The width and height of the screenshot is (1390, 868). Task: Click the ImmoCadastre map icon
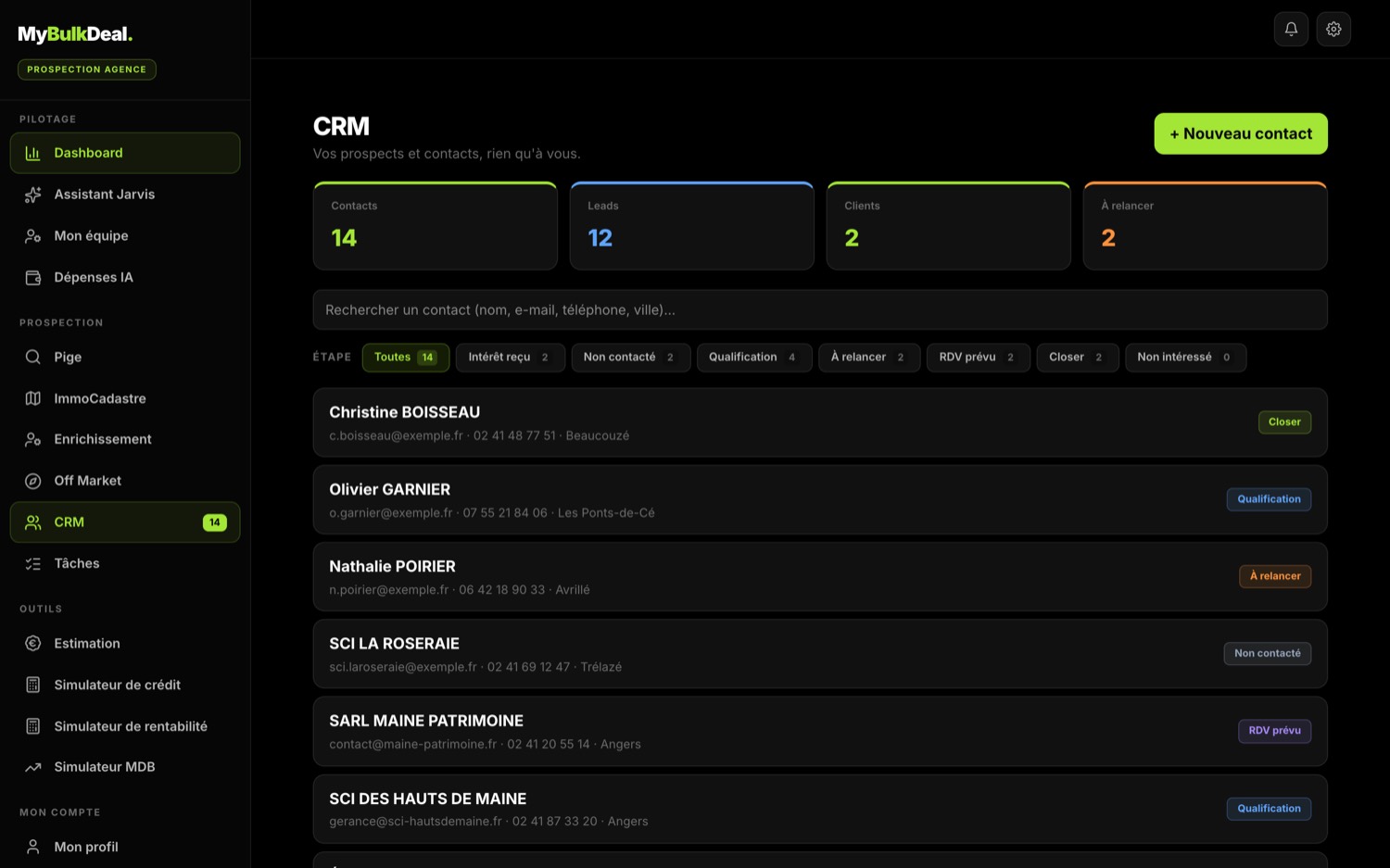33,398
